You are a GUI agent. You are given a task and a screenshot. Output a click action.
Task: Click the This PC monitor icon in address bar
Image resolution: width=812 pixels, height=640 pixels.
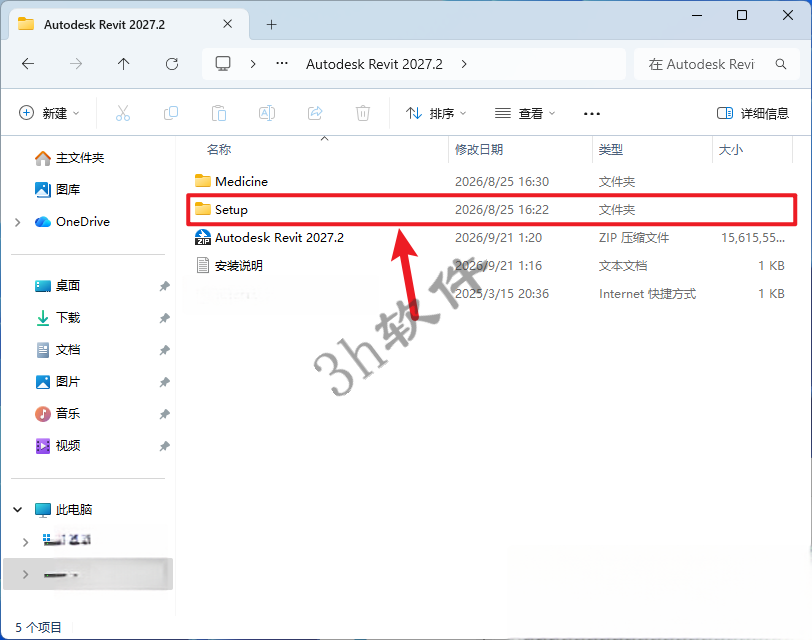point(223,64)
